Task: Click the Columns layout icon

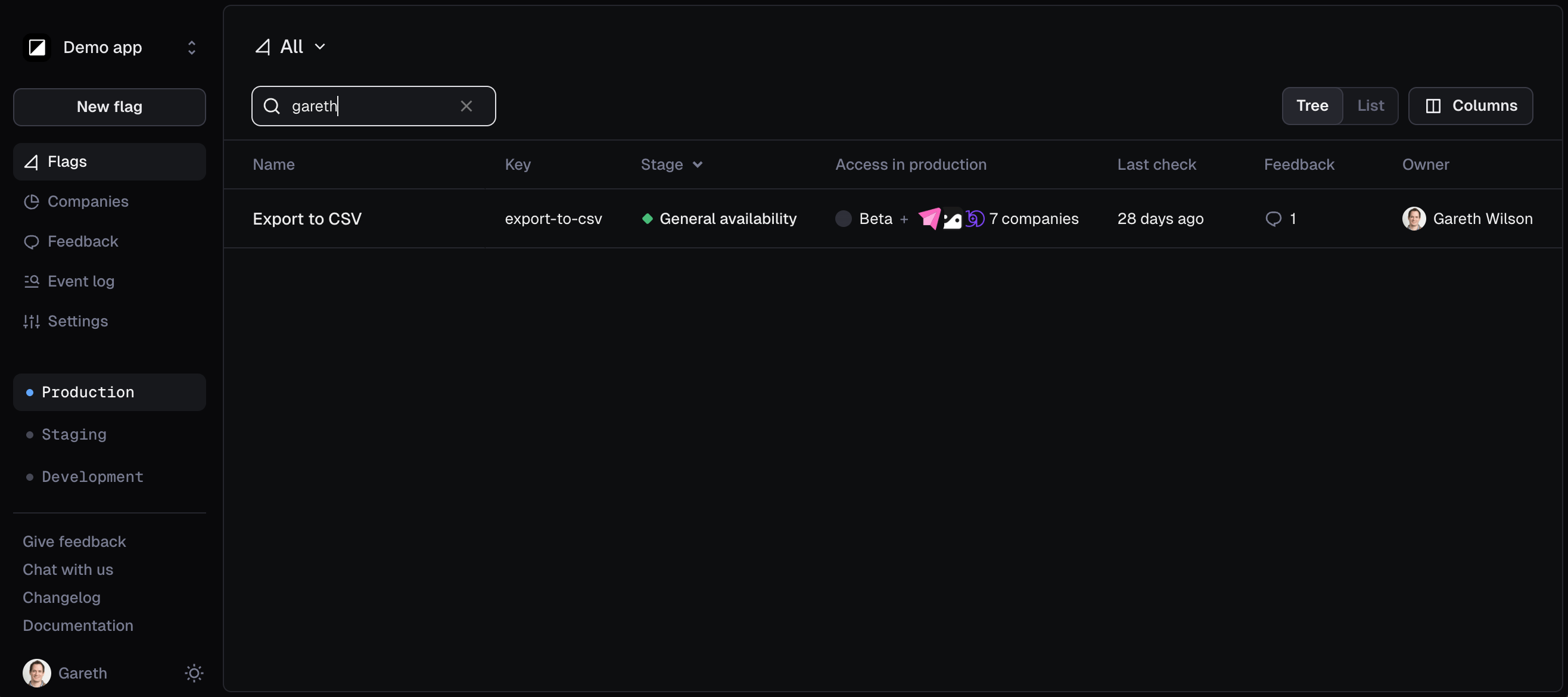Action: 1433,106
